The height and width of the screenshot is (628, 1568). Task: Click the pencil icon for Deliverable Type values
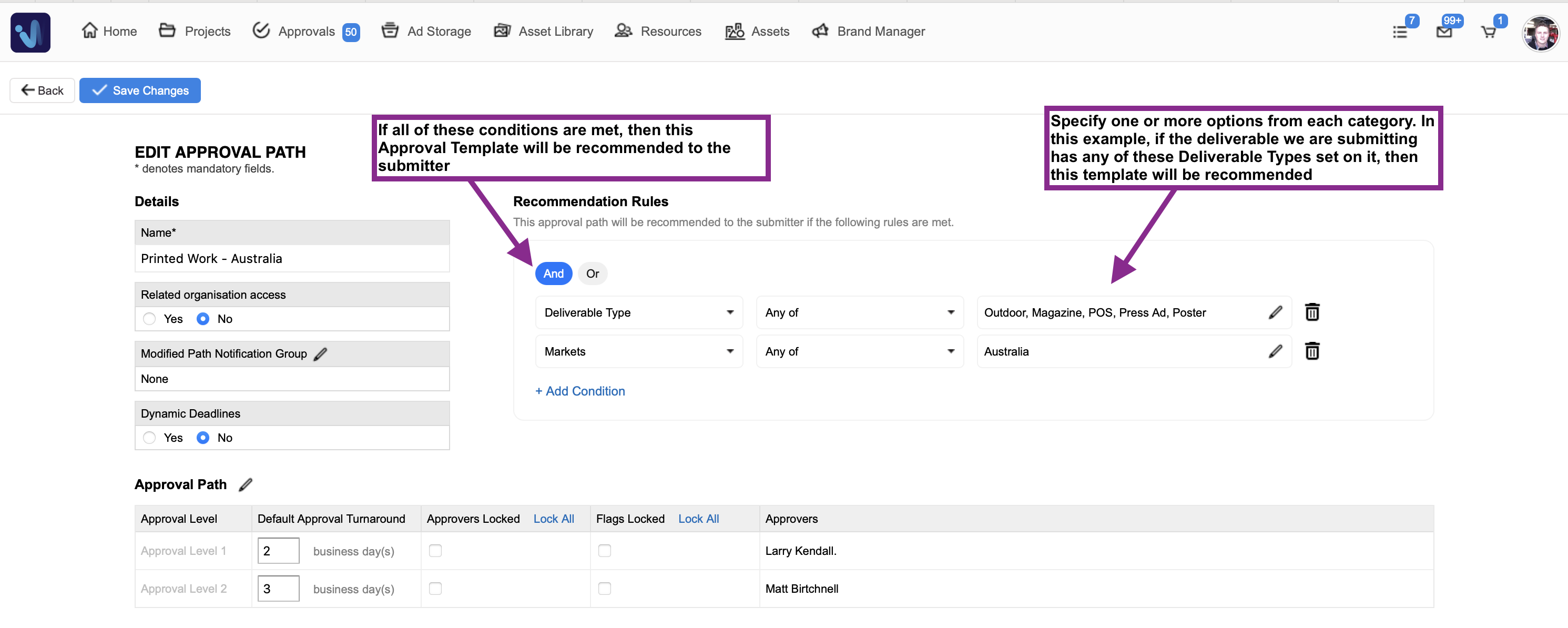pos(1275,312)
